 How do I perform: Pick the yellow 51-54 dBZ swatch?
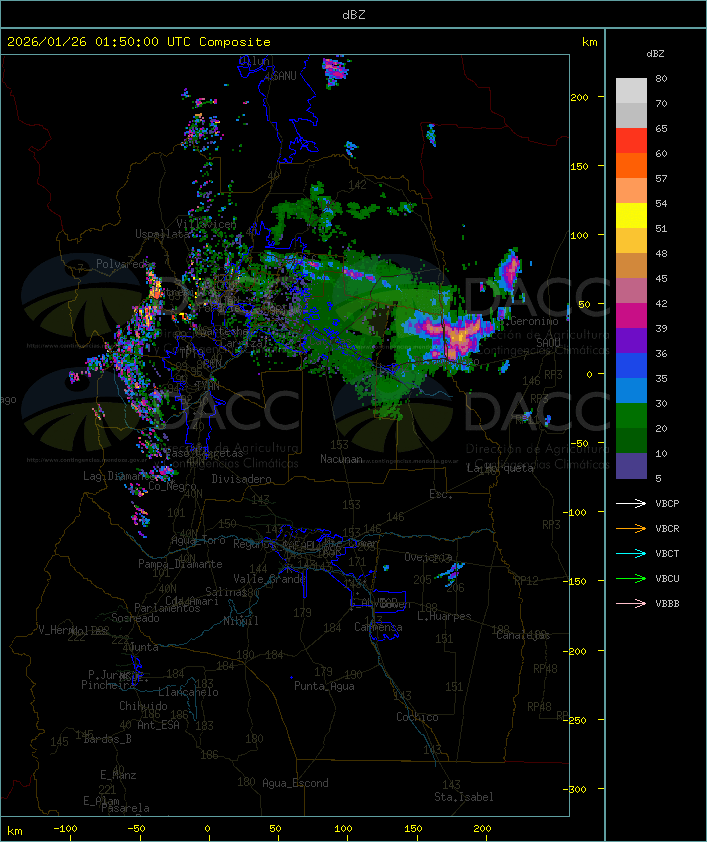631,216
